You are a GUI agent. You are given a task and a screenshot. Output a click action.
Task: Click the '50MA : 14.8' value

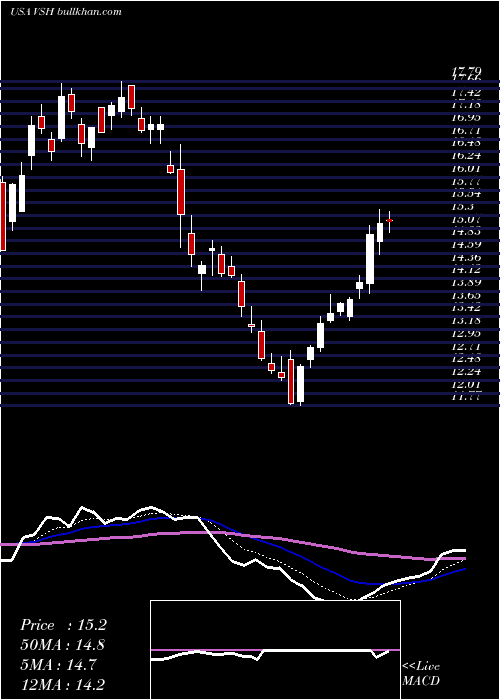click(63, 645)
